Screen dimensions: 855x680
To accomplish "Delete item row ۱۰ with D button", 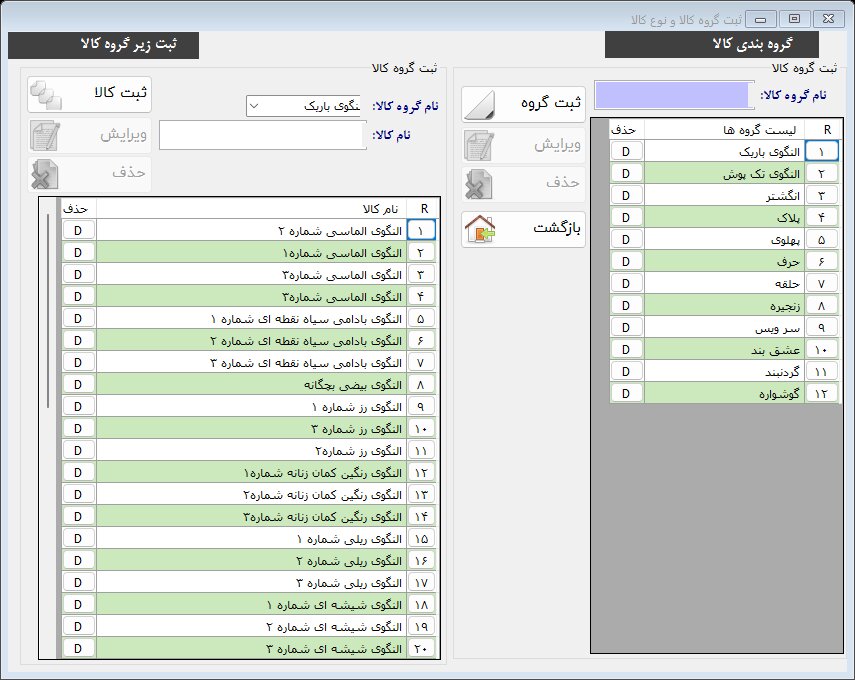I will click(78, 429).
